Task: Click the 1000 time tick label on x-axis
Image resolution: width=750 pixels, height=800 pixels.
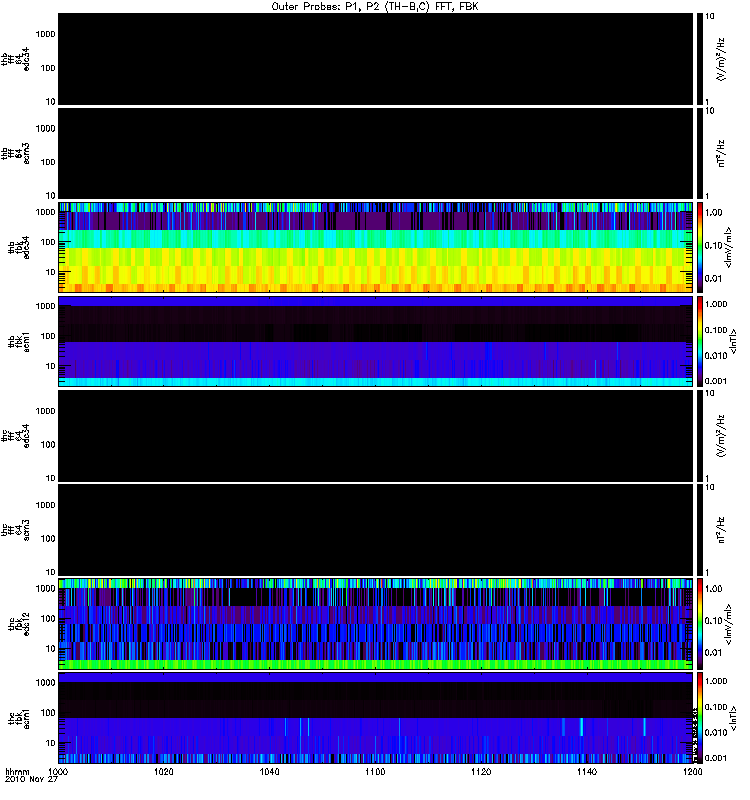Action: (x=57, y=772)
